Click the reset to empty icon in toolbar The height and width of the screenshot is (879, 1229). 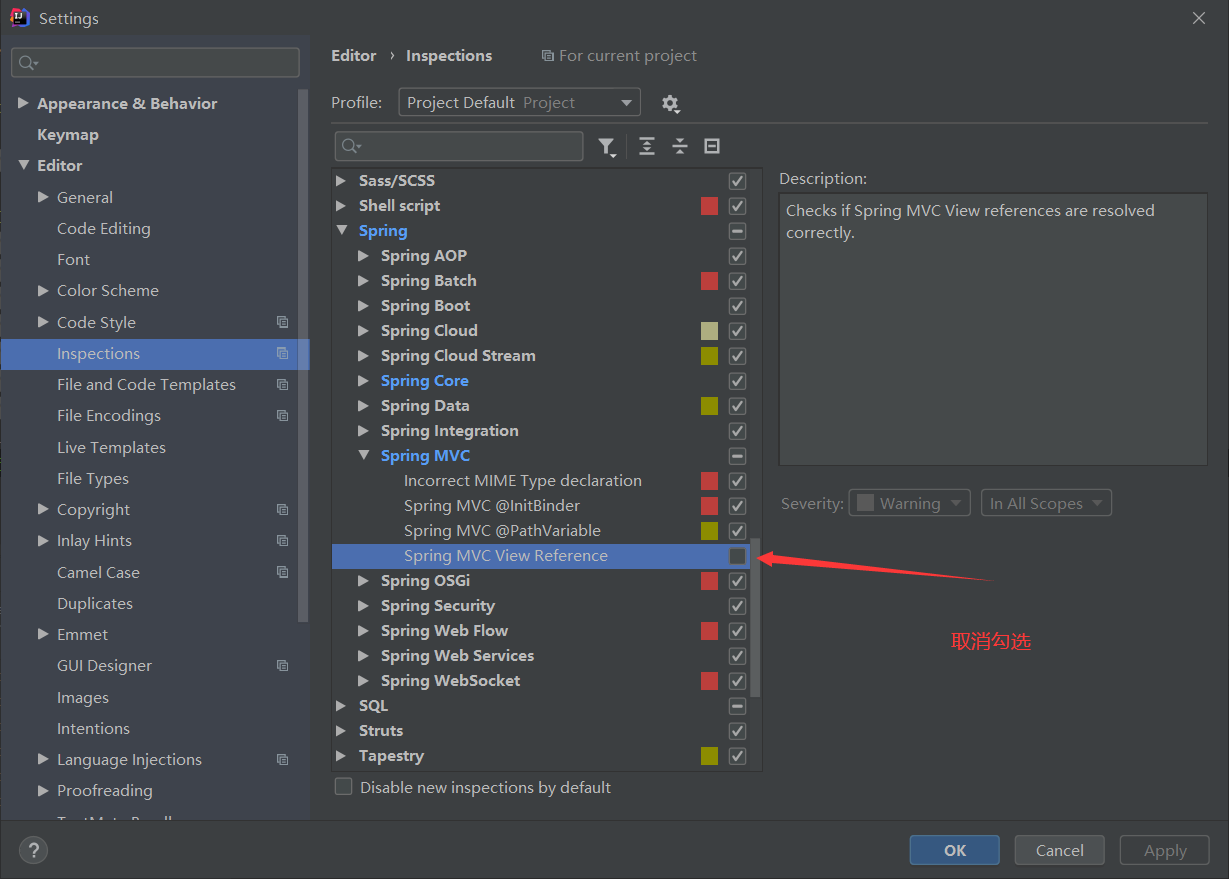tap(712, 147)
